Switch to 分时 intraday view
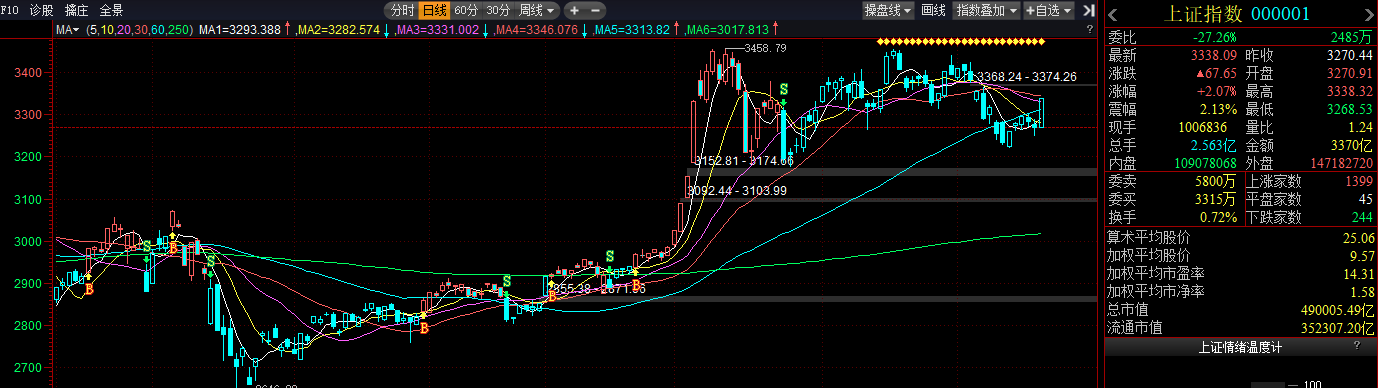This screenshot has height=388, width=1378. (402, 10)
